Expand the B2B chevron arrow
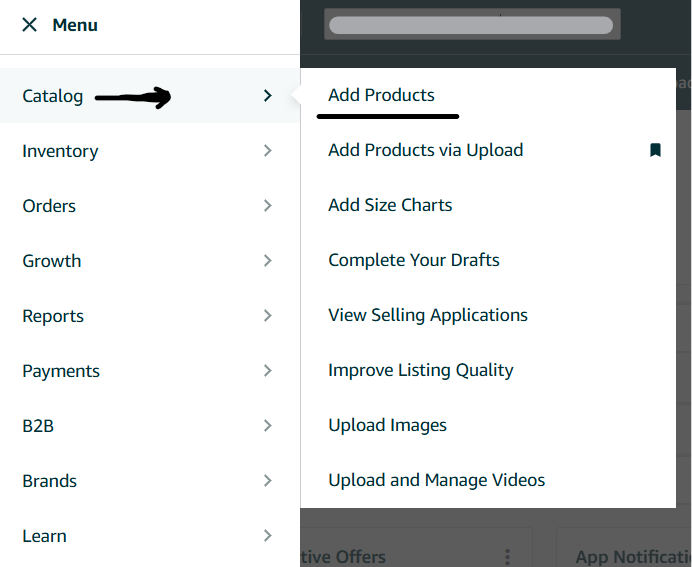This screenshot has height=567, width=692. click(267, 426)
